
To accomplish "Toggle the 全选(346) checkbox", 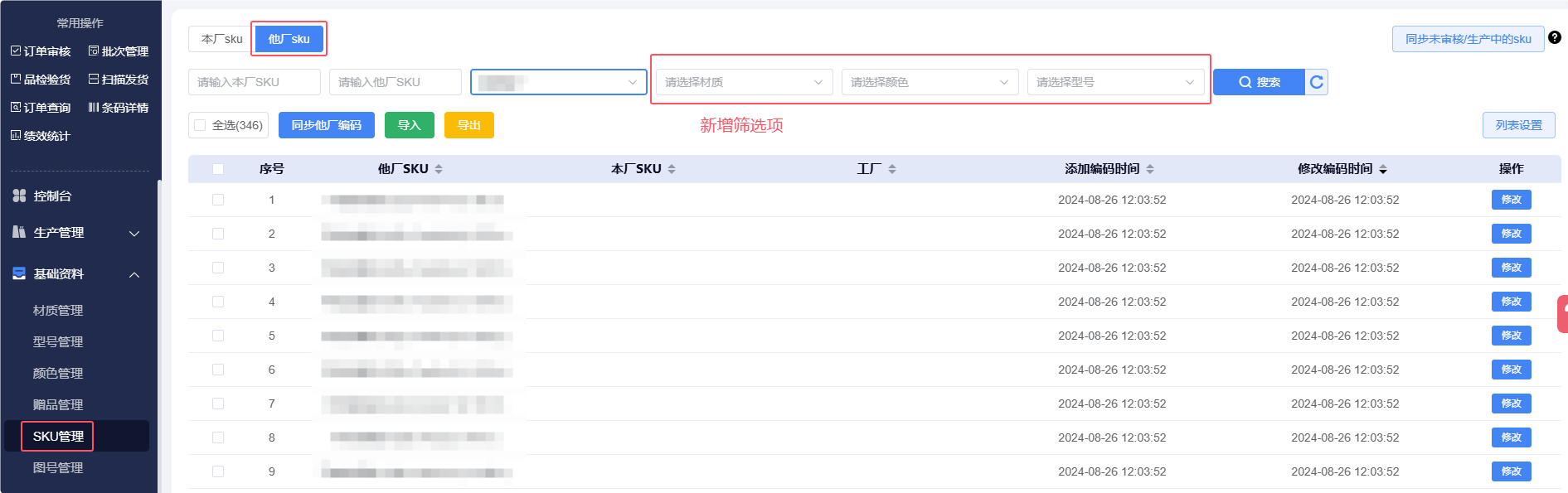I will coord(200,125).
